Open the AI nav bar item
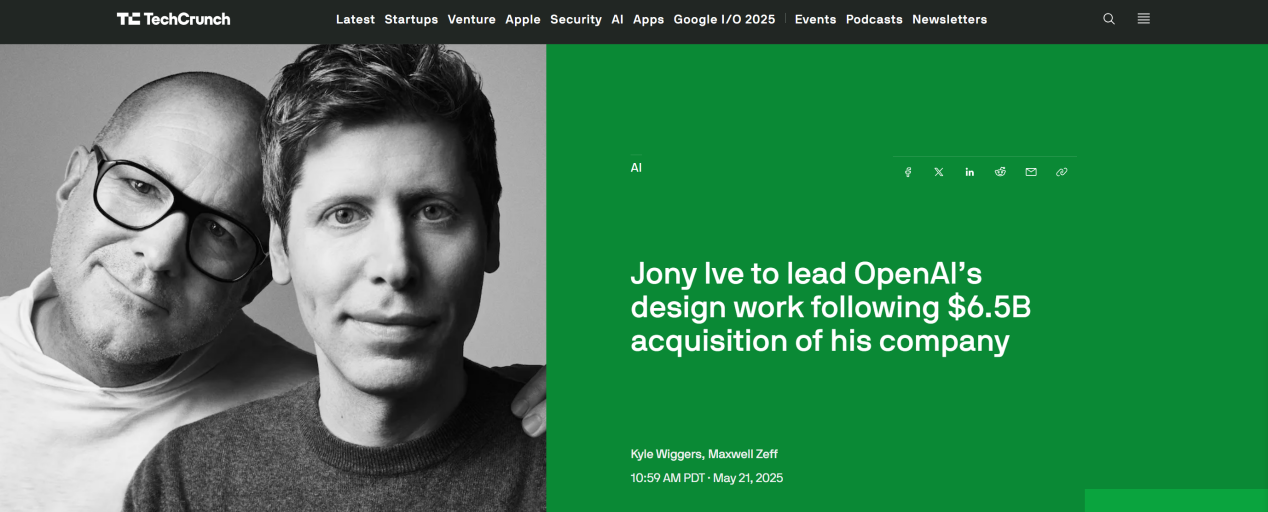This screenshot has height=512, width=1268. tap(617, 19)
